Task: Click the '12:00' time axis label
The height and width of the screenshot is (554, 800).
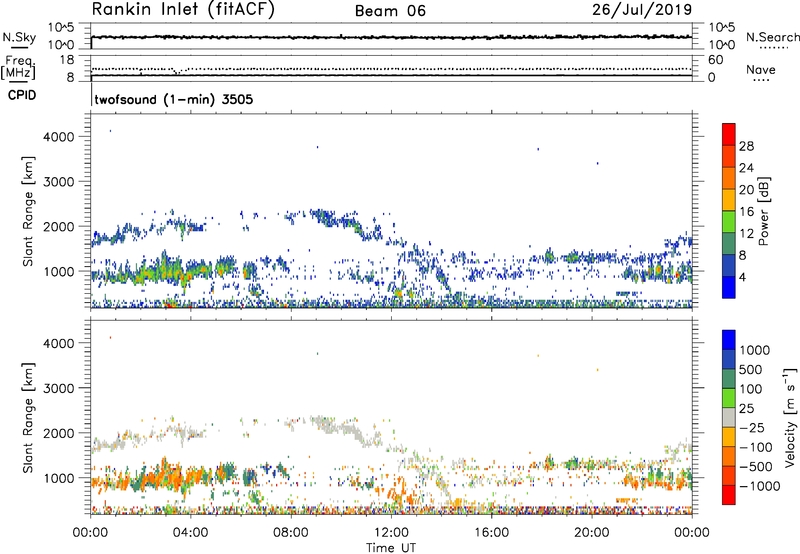Action: pyautogui.click(x=391, y=533)
